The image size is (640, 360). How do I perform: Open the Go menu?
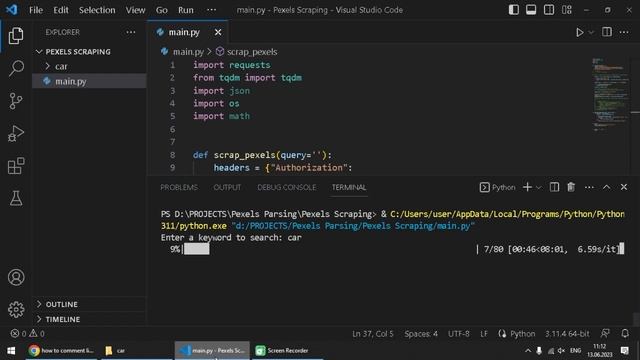click(x=162, y=10)
